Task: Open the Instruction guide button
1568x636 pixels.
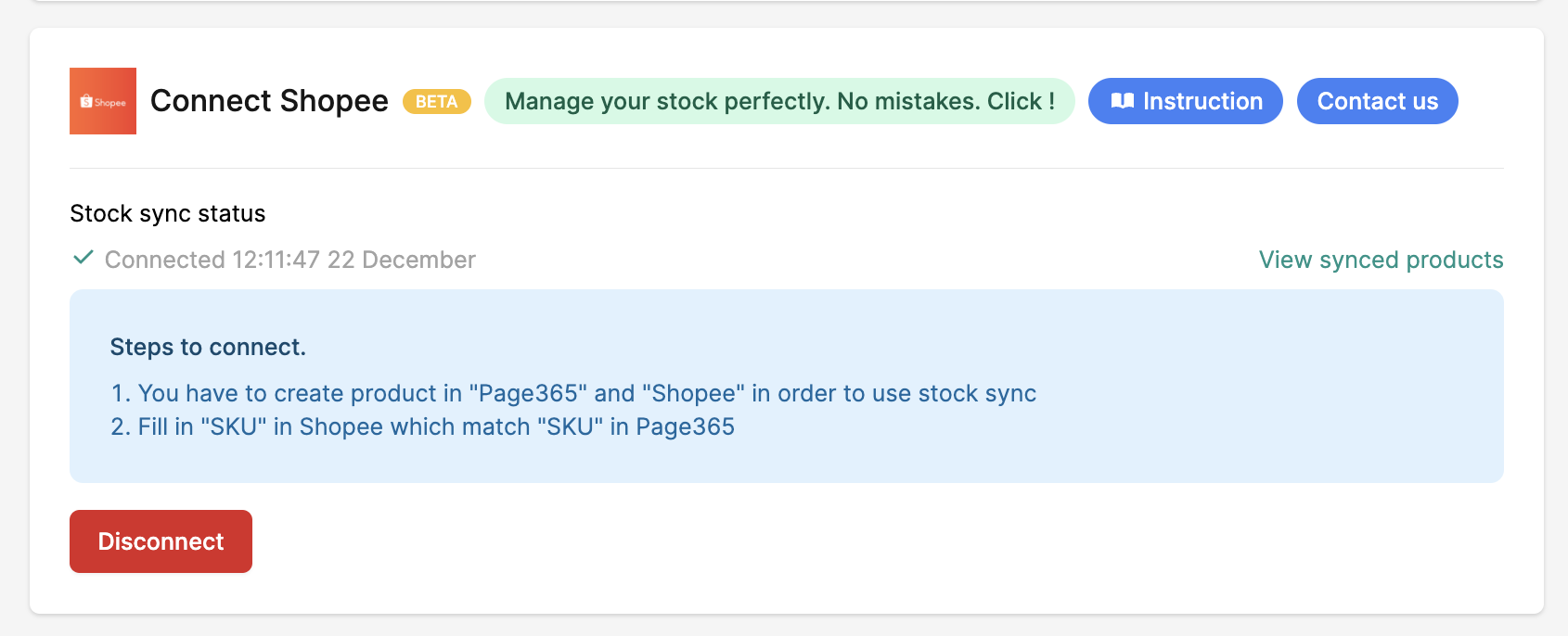Action: [x=1186, y=101]
